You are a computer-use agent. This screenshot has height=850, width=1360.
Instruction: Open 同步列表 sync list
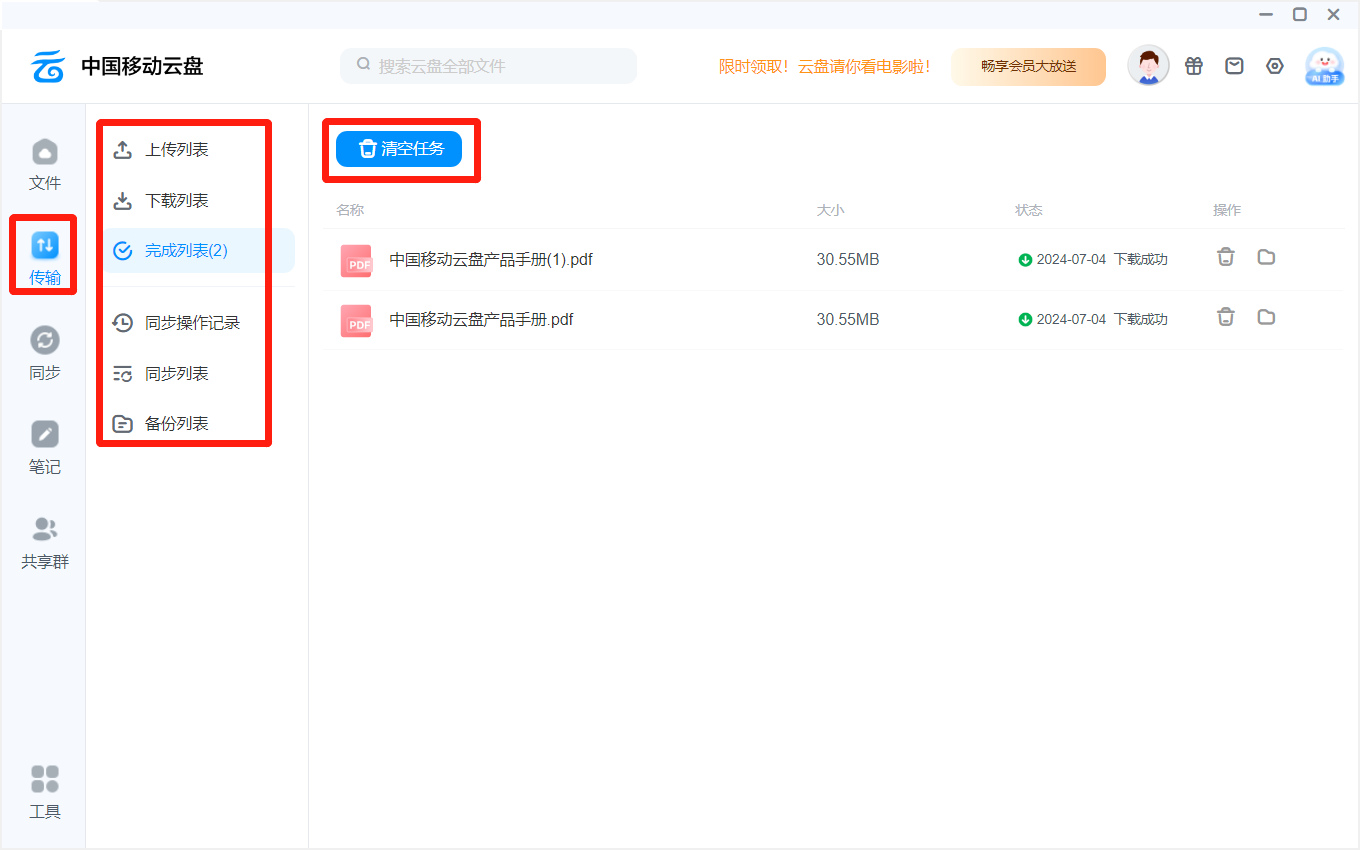(x=177, y=374)
